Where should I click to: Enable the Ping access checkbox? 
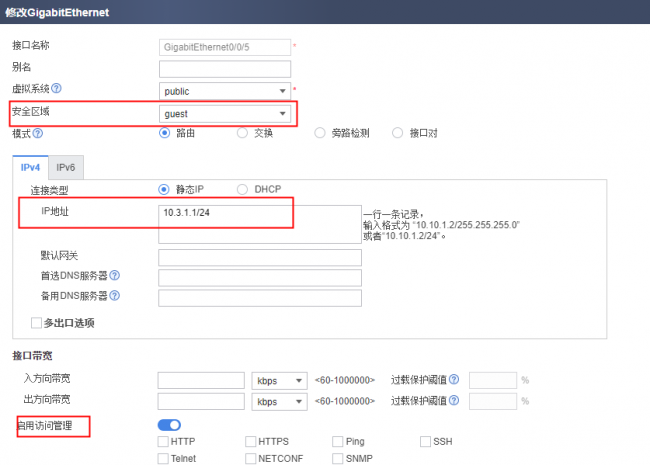click(x=337, y=441)
